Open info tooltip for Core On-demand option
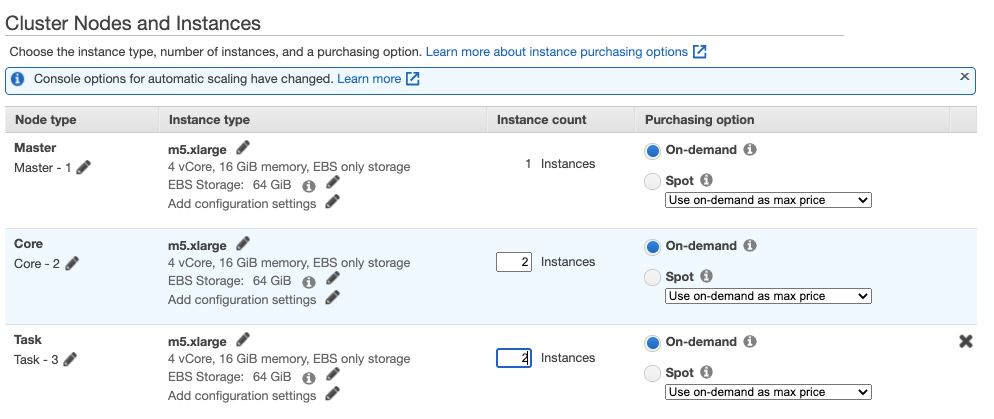Screen dimensions: 994x419 tap(750, 246)
